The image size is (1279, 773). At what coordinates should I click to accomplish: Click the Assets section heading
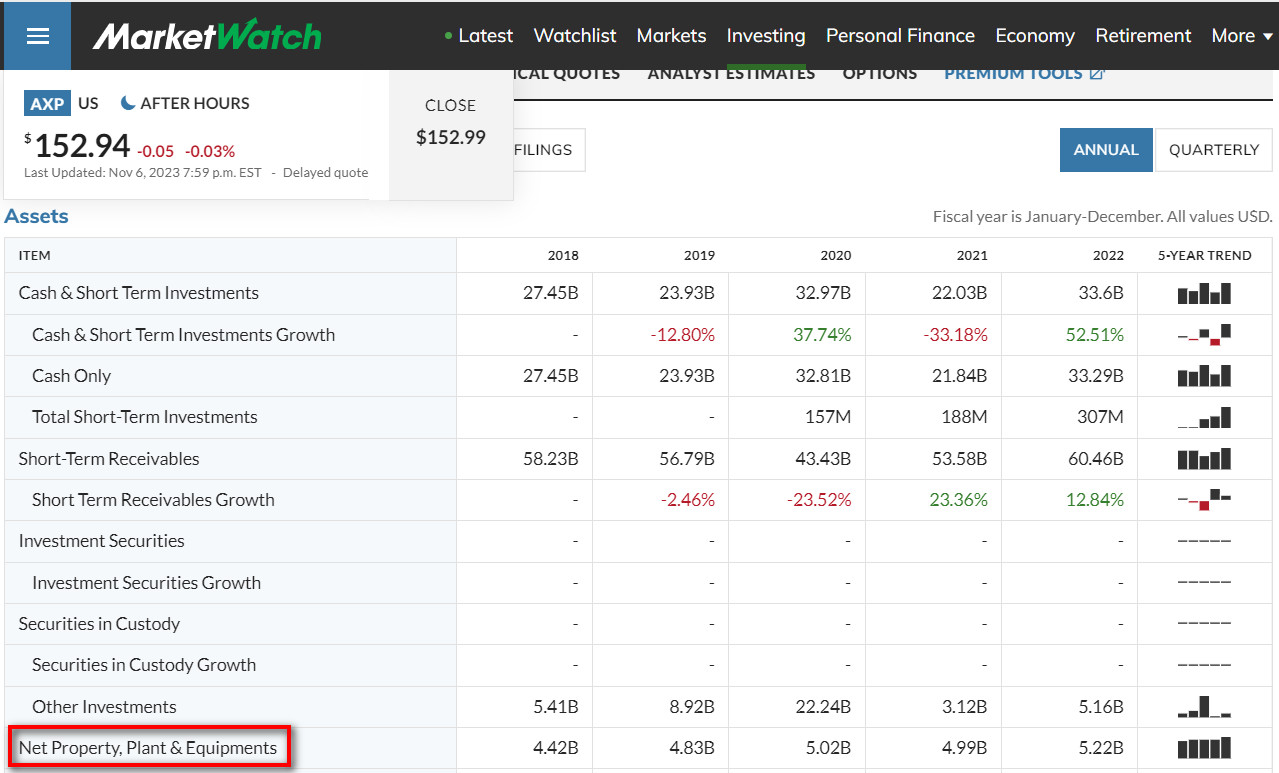pos(37,216)
